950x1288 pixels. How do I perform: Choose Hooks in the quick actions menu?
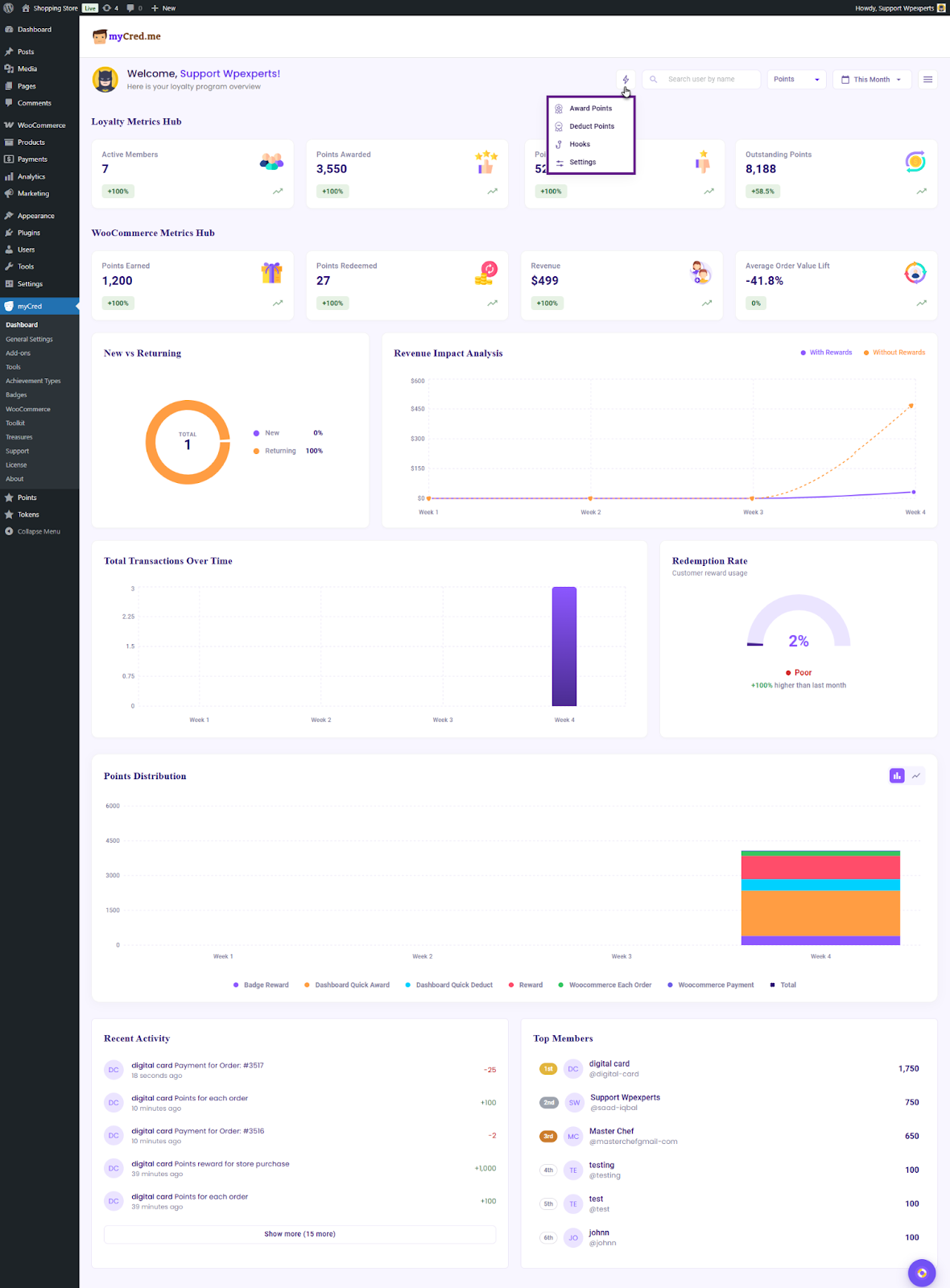click(580, 144)
